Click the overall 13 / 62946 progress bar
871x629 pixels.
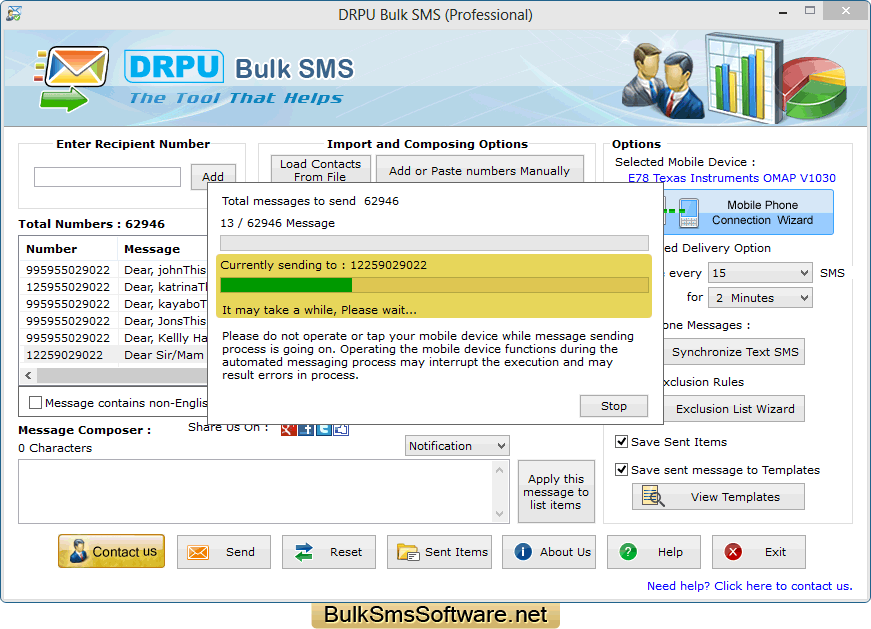434,243
